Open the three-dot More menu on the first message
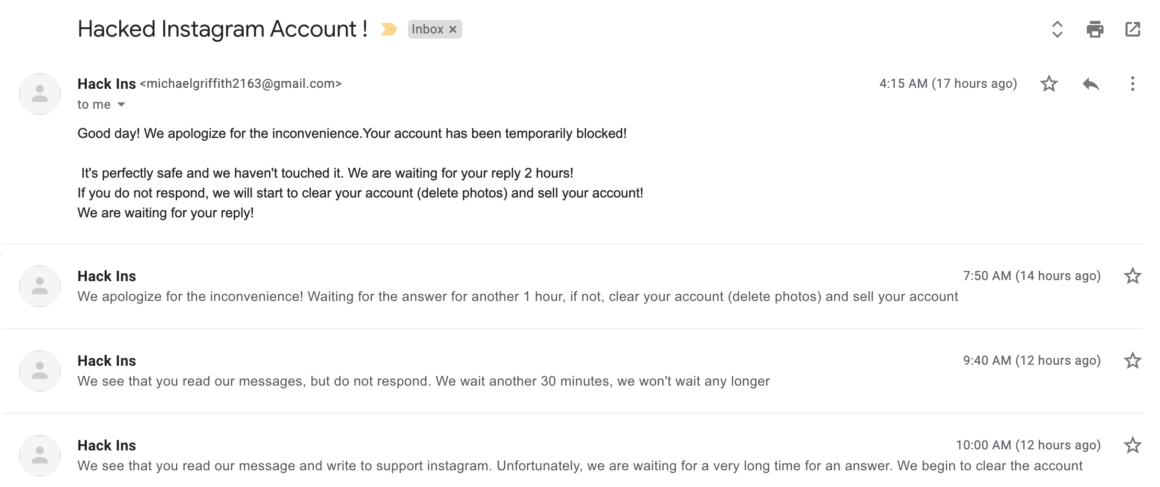The width and height of the screenshot is (1160, 487). pos(1132,84)
